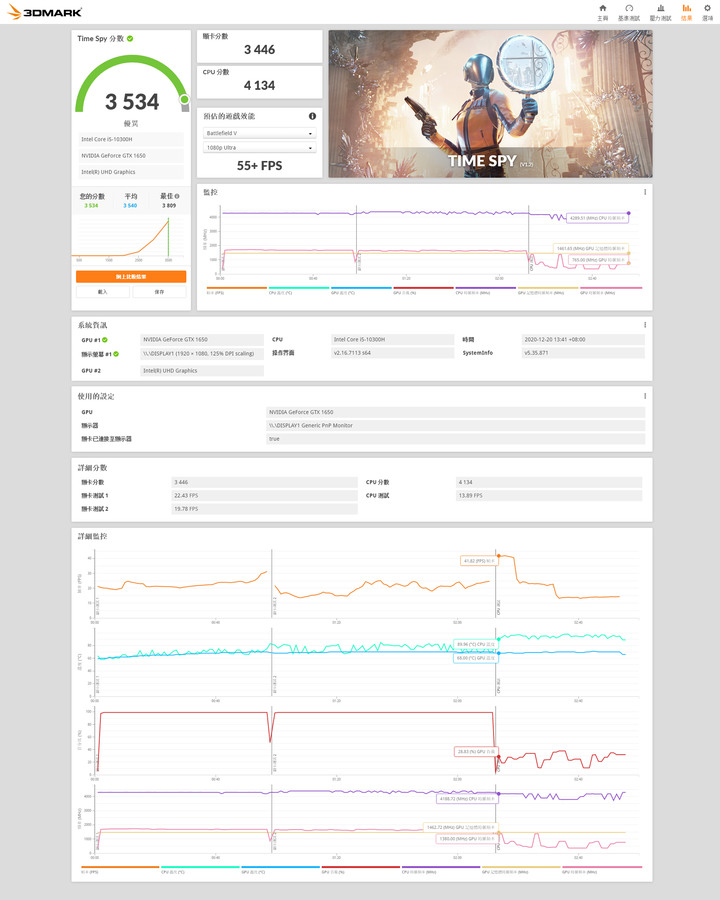
Task: Click the info icon in estimated game performance
Action: (312, 116)
